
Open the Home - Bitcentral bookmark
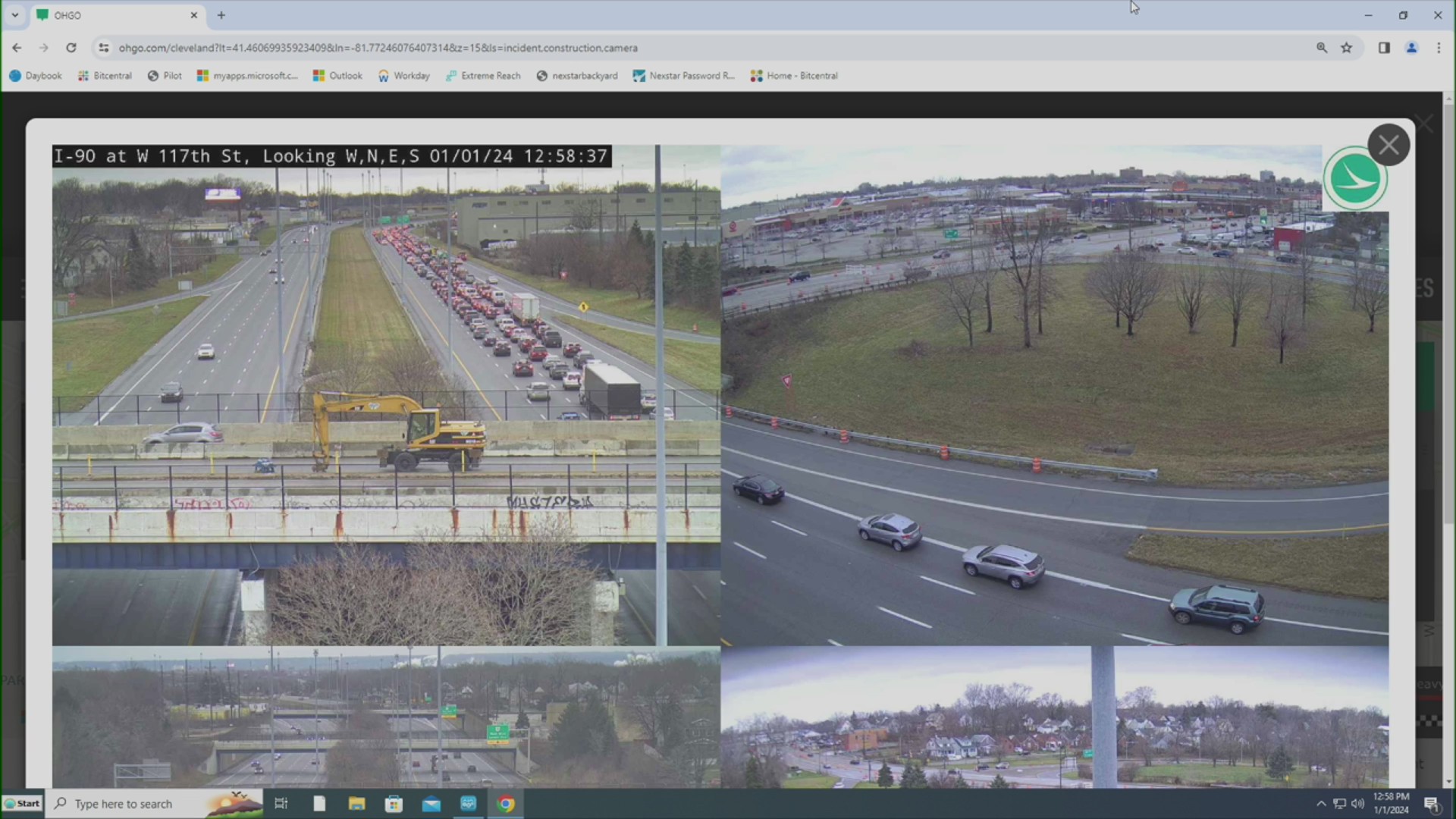pos(794,76)
